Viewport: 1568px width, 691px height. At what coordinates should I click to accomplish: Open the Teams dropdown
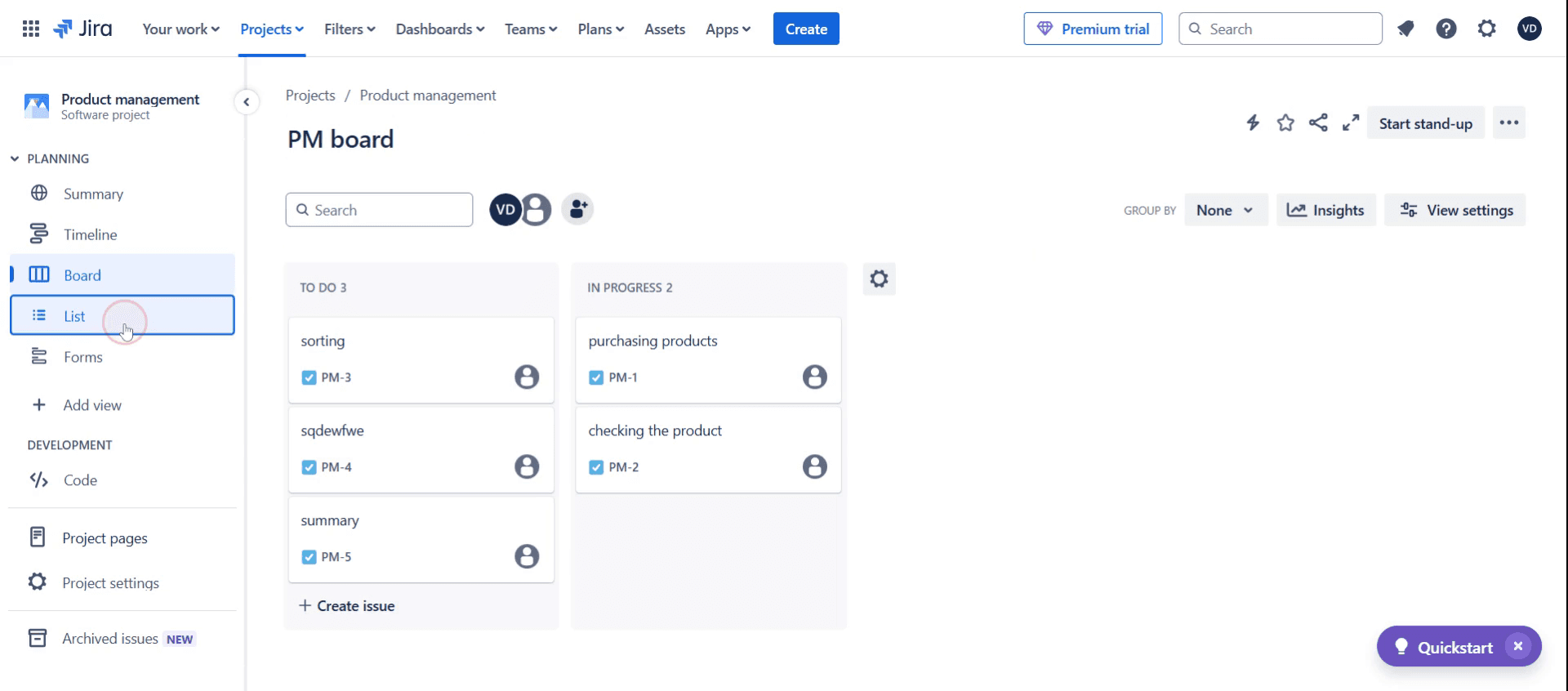(531, 29)
